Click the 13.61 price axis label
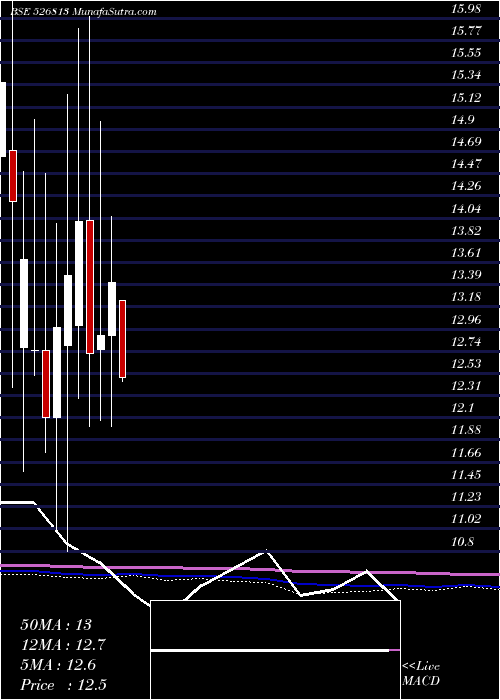The image size is (500, 700). [466, 253]
